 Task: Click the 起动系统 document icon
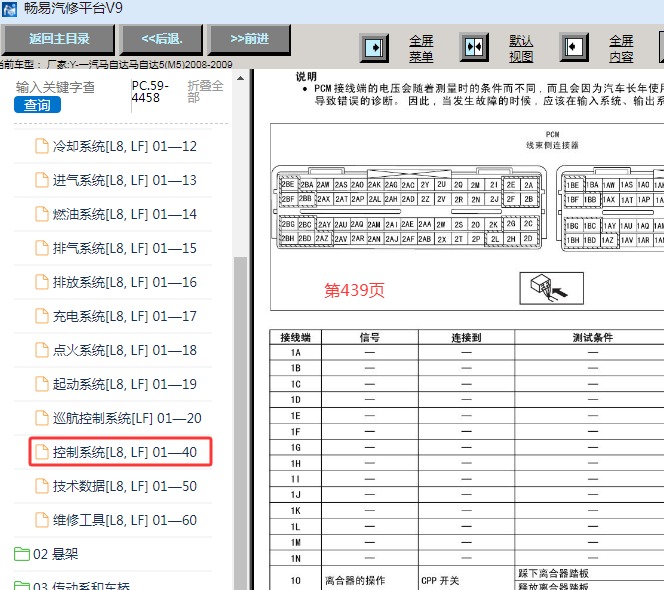tap(42, 383)
